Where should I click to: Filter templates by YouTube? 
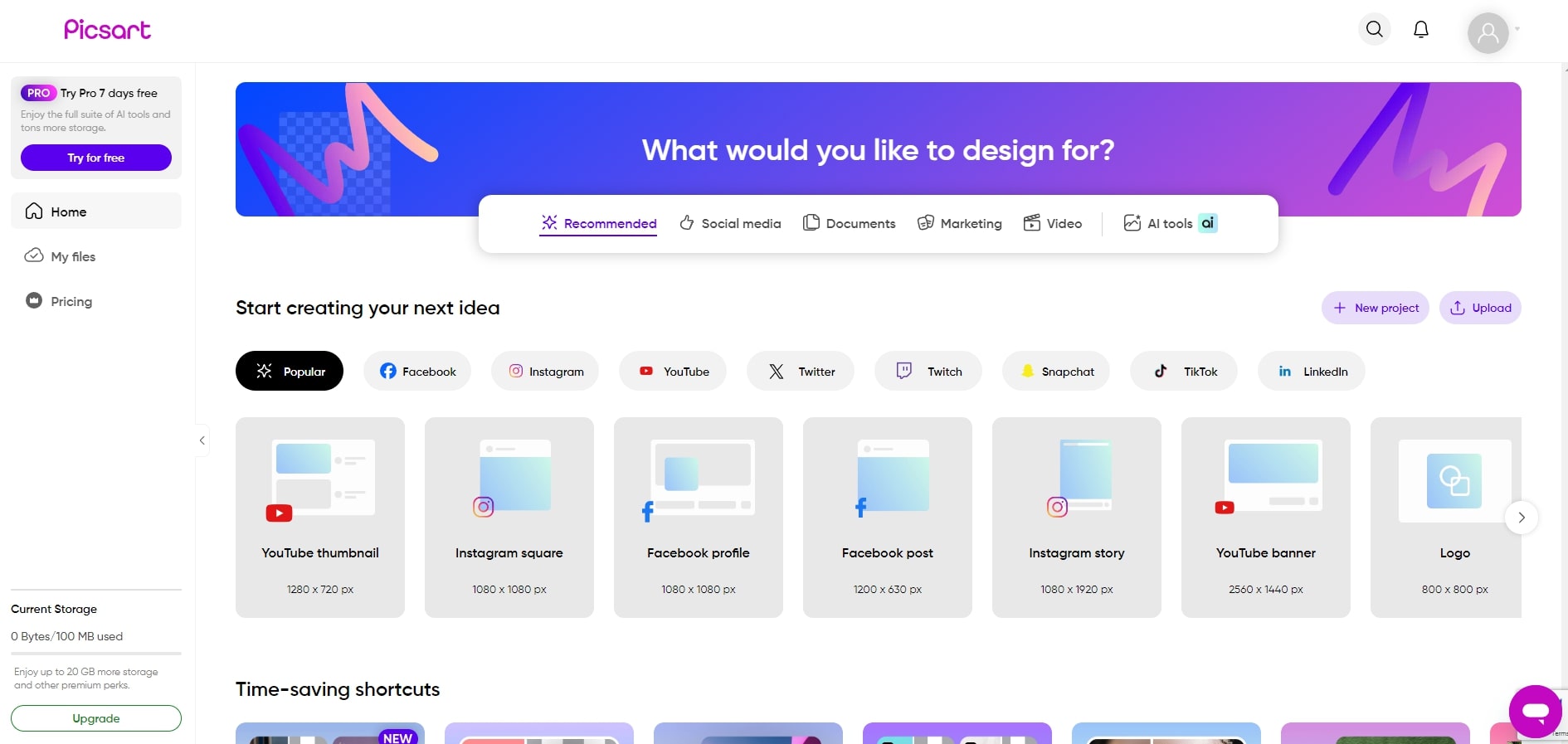pos(673,371)
